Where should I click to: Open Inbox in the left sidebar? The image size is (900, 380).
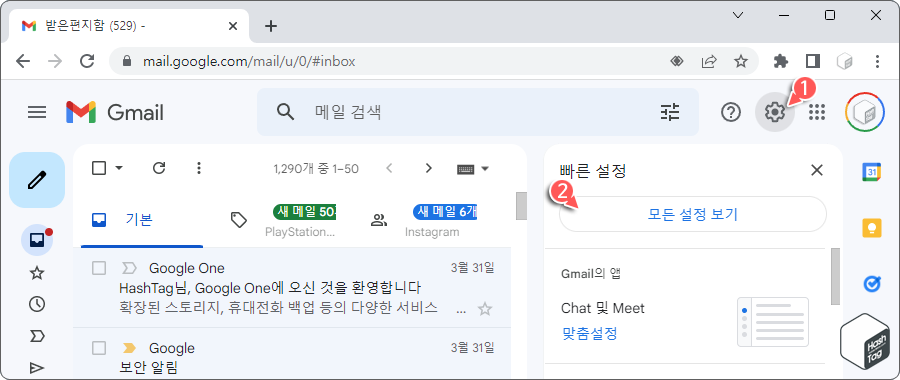pos(37,241)
